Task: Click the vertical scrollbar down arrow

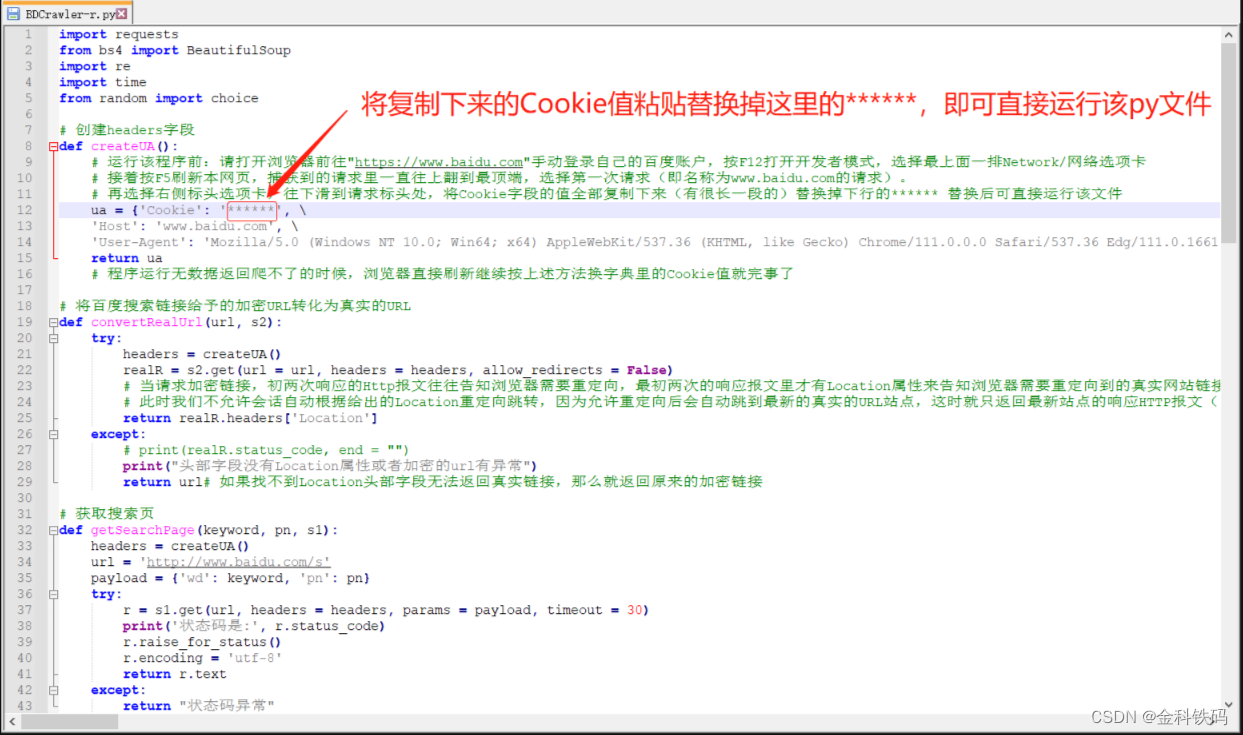Action: tap(1228, 706)
